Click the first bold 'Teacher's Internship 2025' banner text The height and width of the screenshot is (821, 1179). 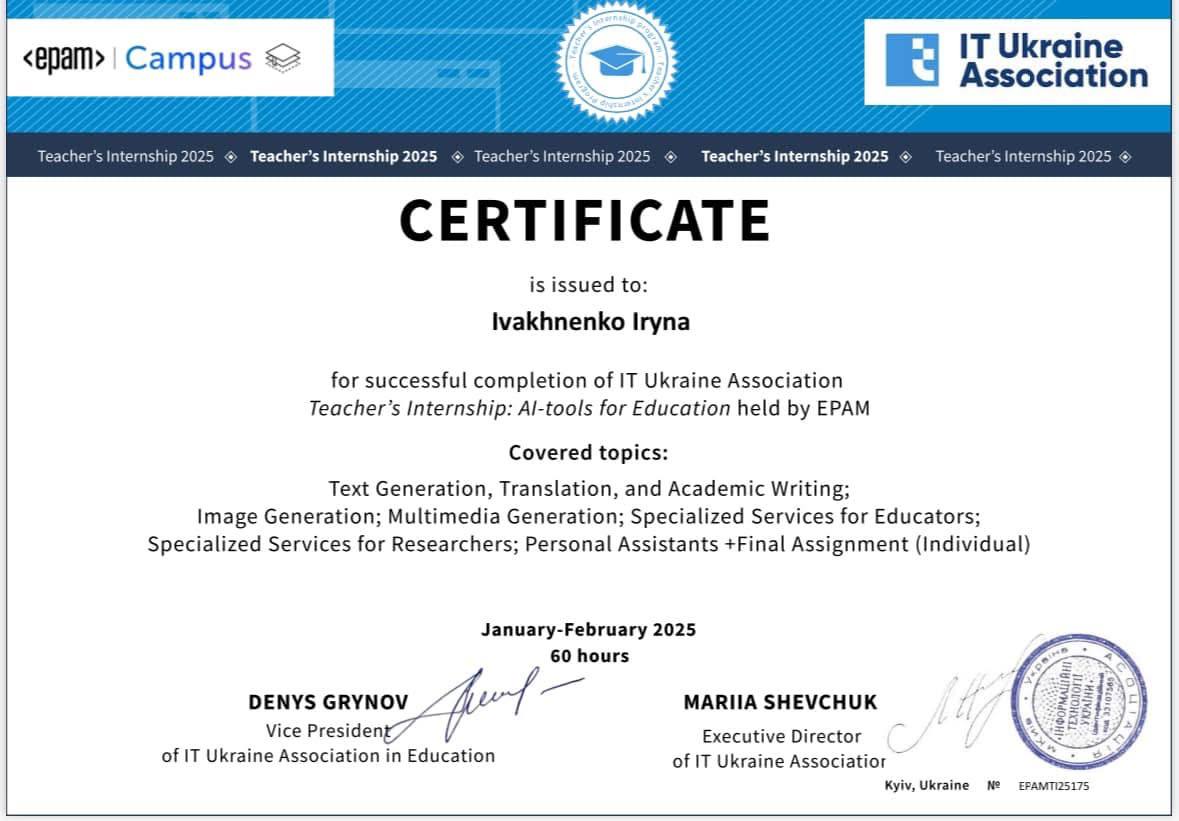pyautogui.click(x=344, y=156)
